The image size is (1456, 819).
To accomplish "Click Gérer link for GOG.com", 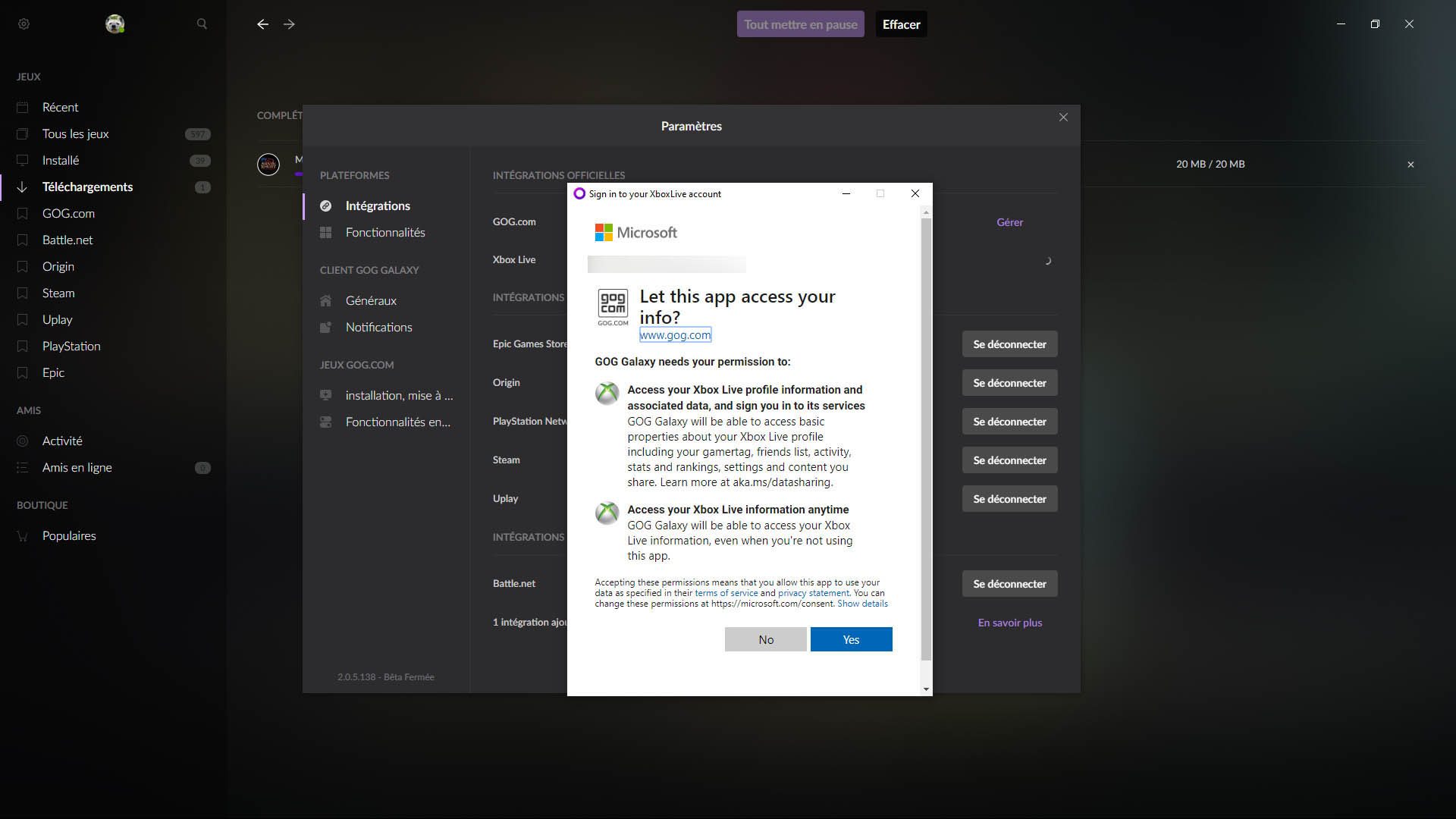I will (1009, 222).
